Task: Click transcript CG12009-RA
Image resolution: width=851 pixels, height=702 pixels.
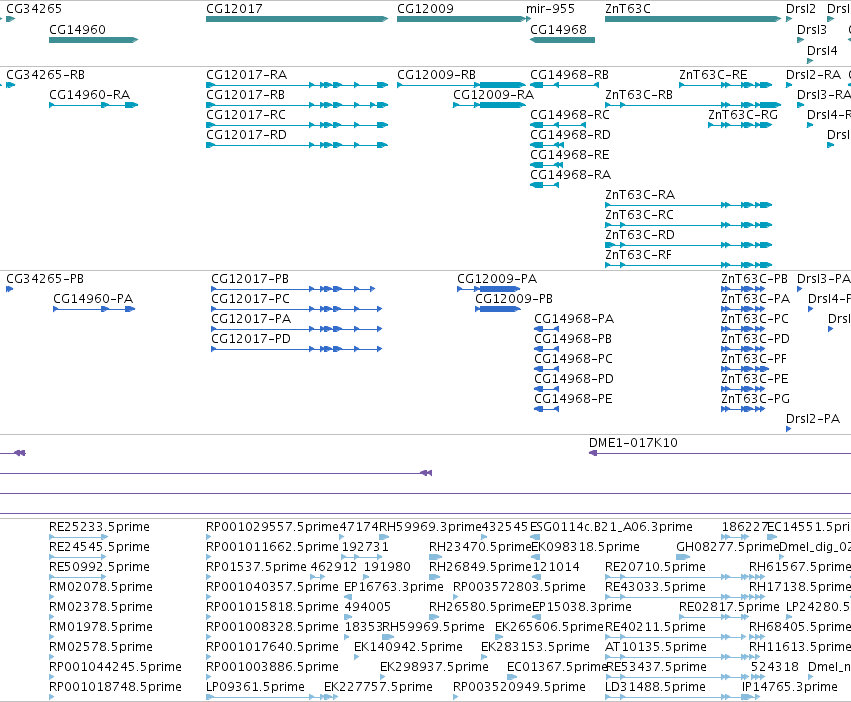Action: coord(489,105)
